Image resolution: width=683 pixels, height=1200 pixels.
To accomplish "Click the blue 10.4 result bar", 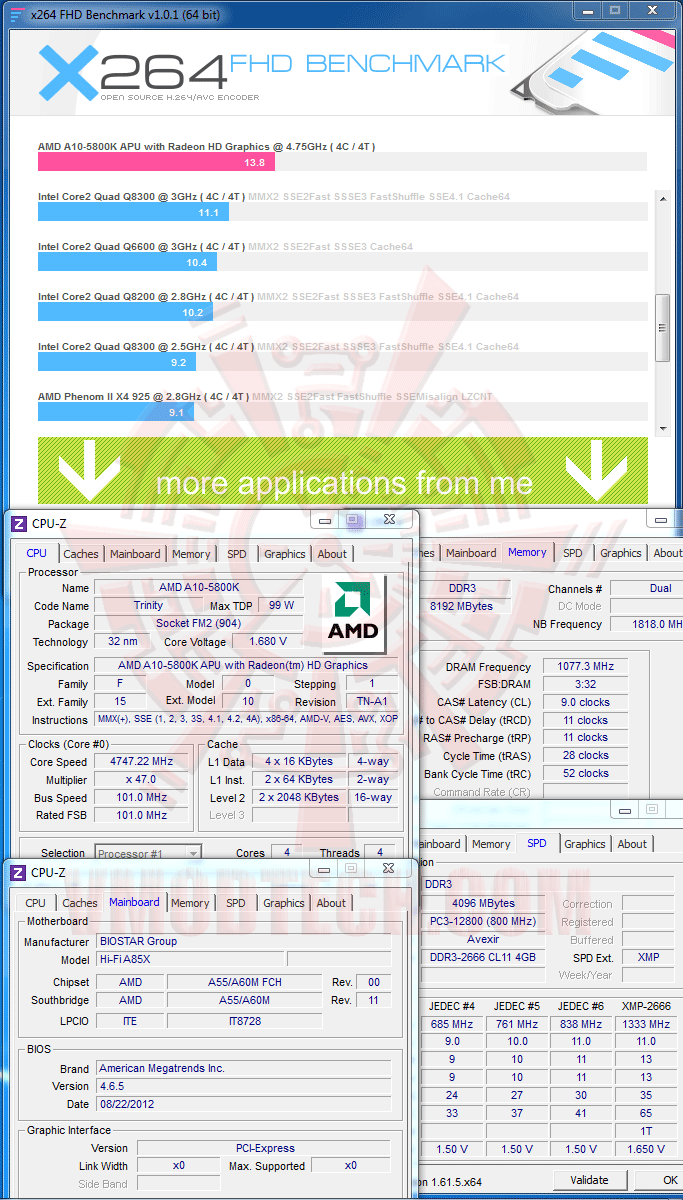I will coord(127,262).
